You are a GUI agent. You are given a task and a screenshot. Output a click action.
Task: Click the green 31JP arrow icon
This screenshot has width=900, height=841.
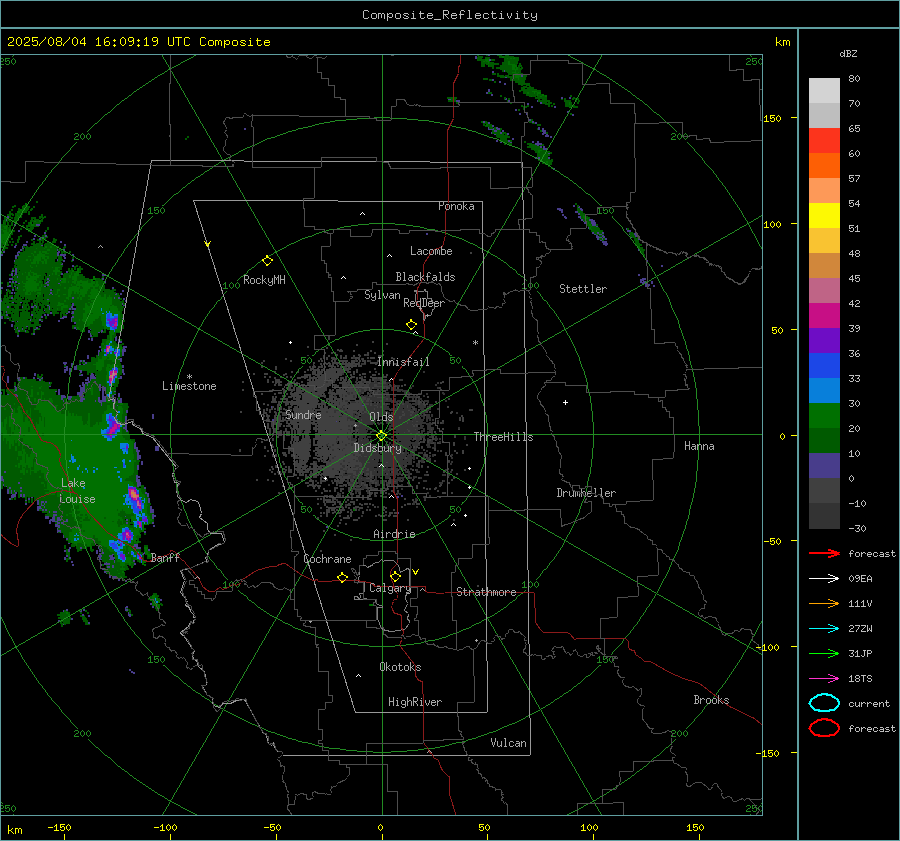tap(824, 653)
